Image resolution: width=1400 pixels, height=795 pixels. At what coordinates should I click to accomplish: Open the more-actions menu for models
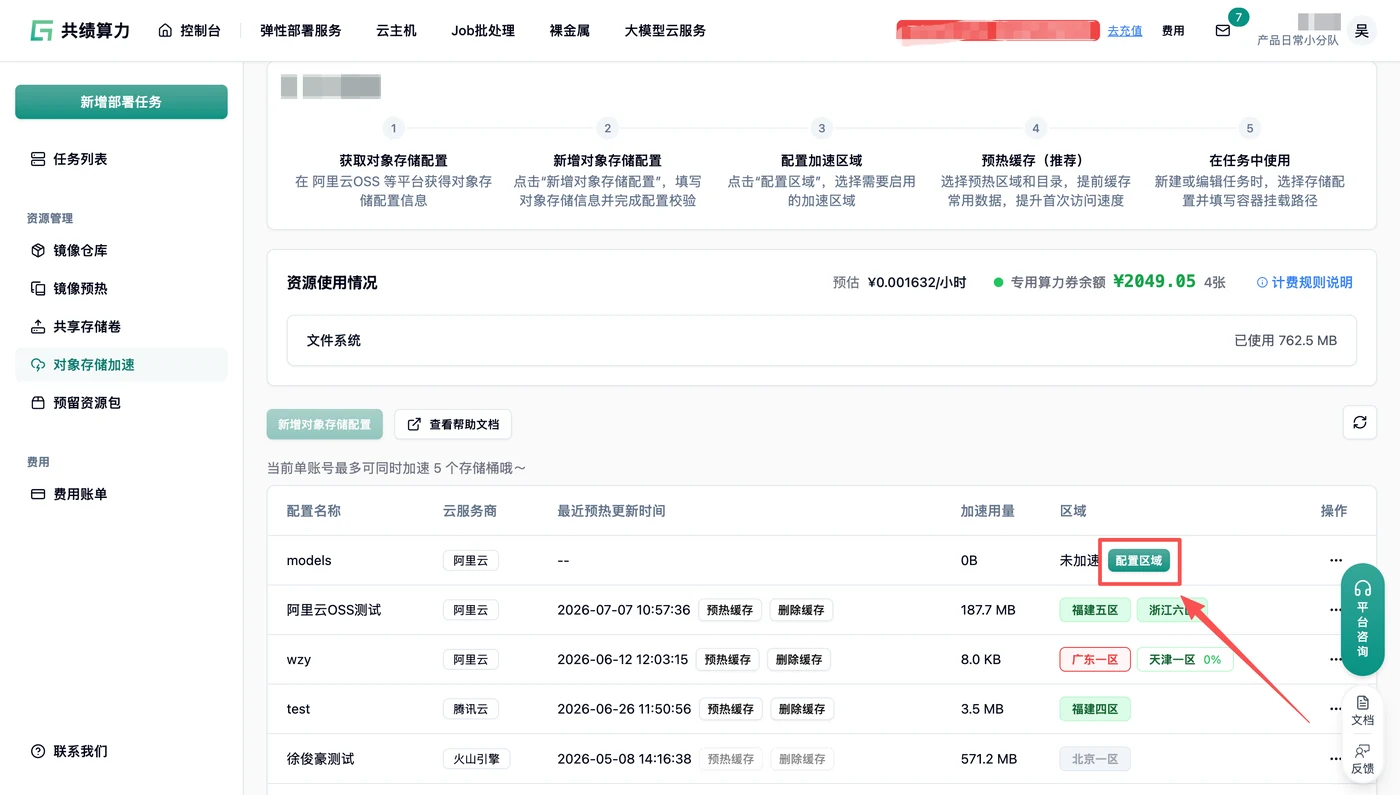(1336, 561)
